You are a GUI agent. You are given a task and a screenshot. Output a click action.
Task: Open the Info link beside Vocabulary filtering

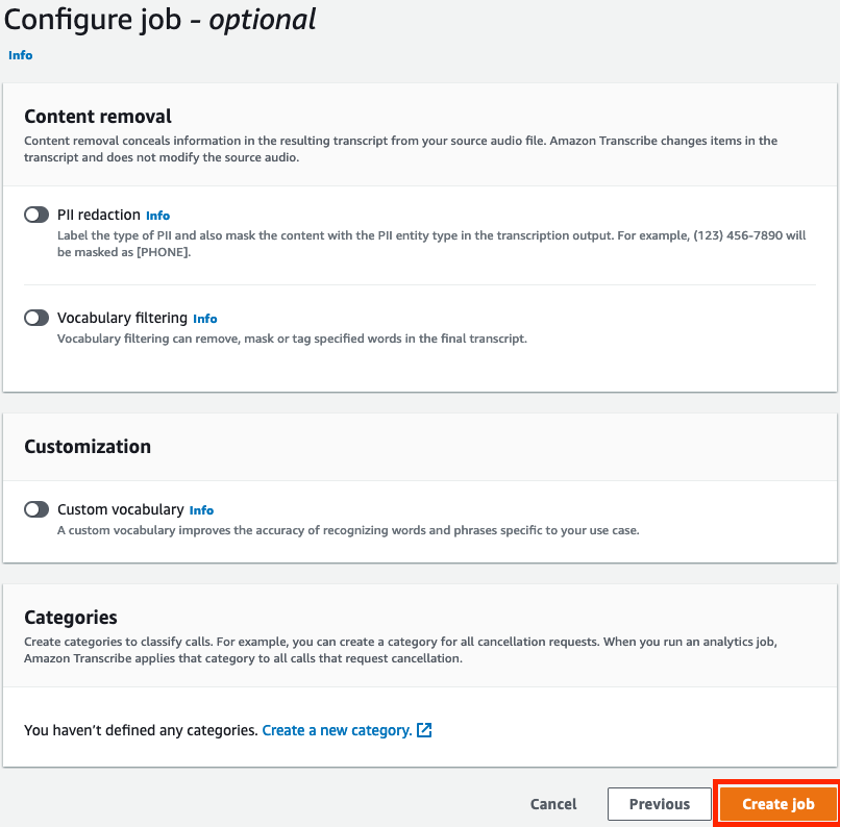pyautogui.click(x=205, y=319)
